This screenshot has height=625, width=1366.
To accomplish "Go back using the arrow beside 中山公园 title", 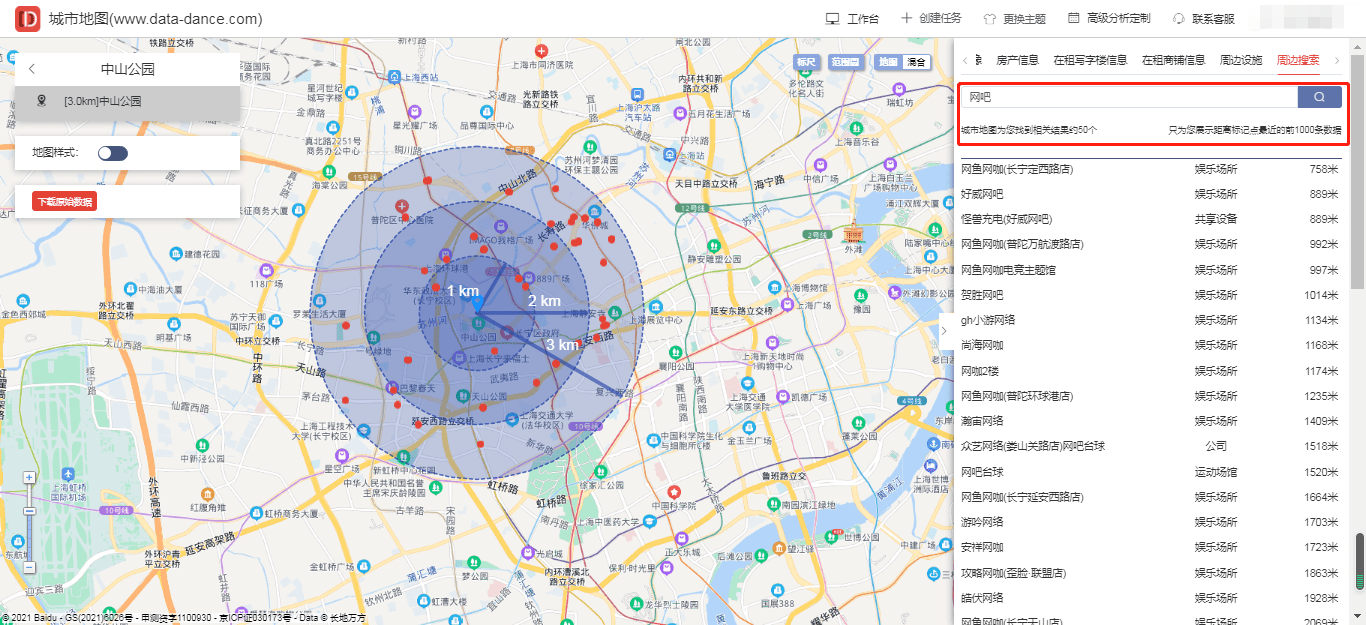I will 32,69.
